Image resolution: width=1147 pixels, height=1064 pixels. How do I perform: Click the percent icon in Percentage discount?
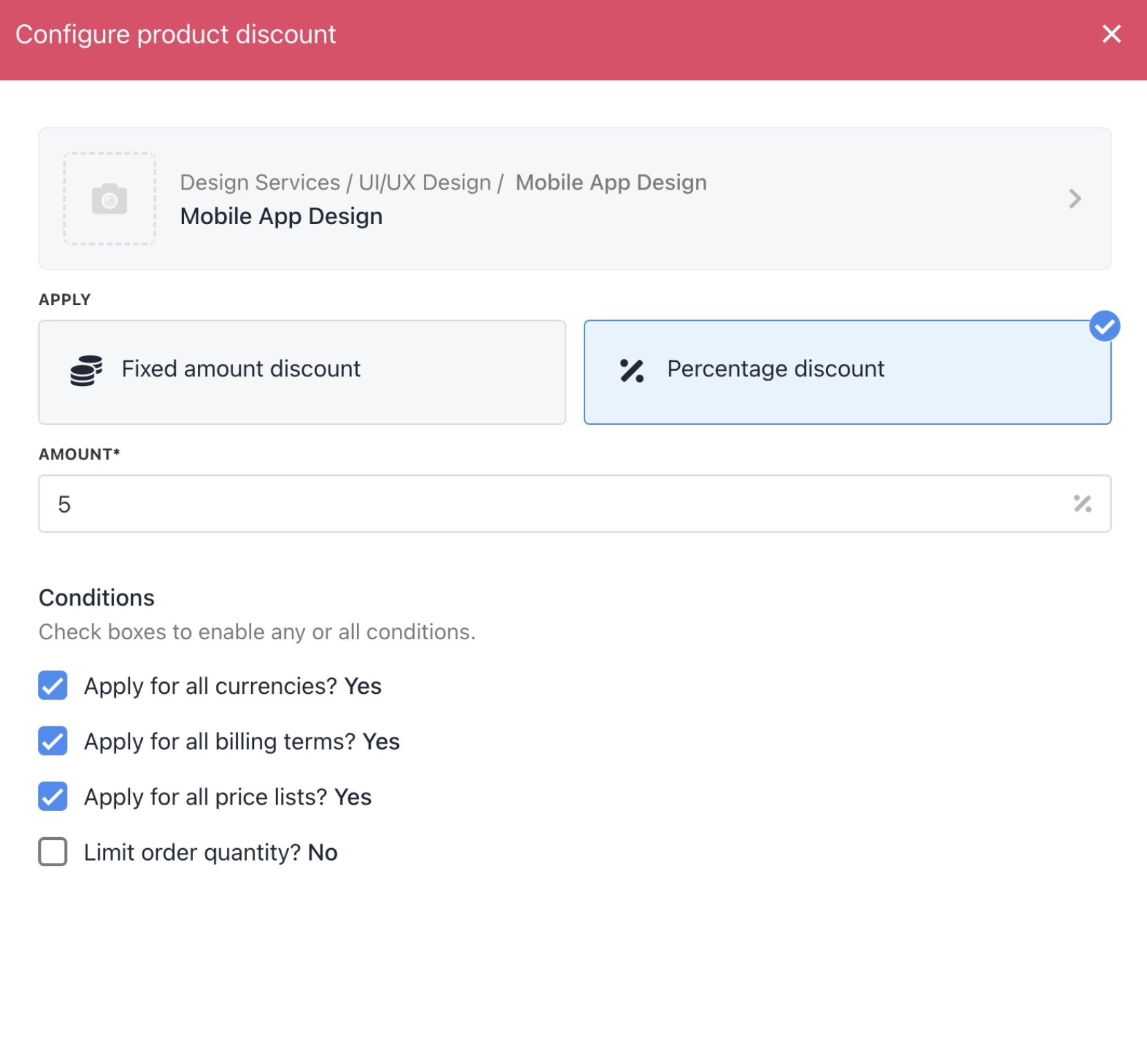click(632, 371)
